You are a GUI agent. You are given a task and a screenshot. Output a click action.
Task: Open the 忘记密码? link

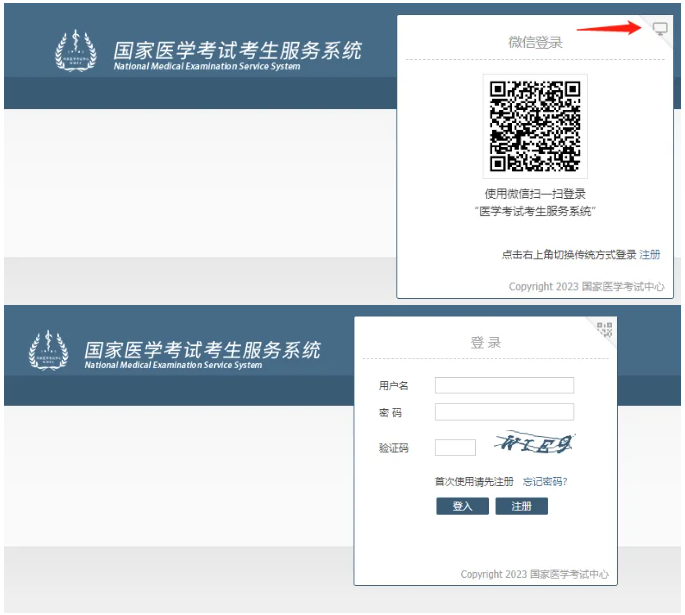click(x=545, y=482)
